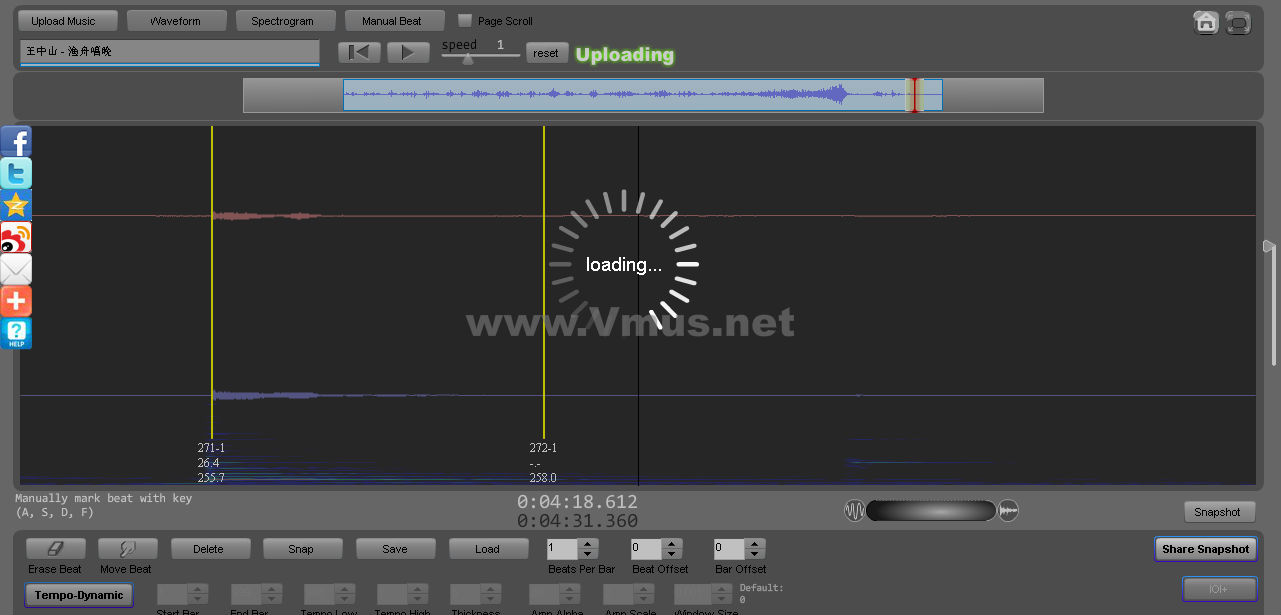Click the email envelope share icon
This screenshot has height=615, width=1281.
(16, 269)
